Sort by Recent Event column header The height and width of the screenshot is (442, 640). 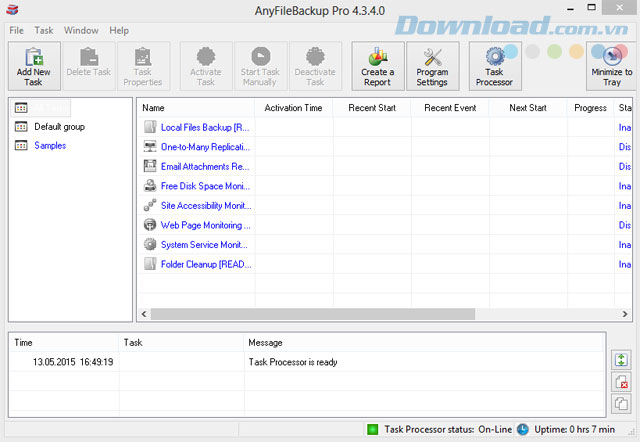[450, 108]
